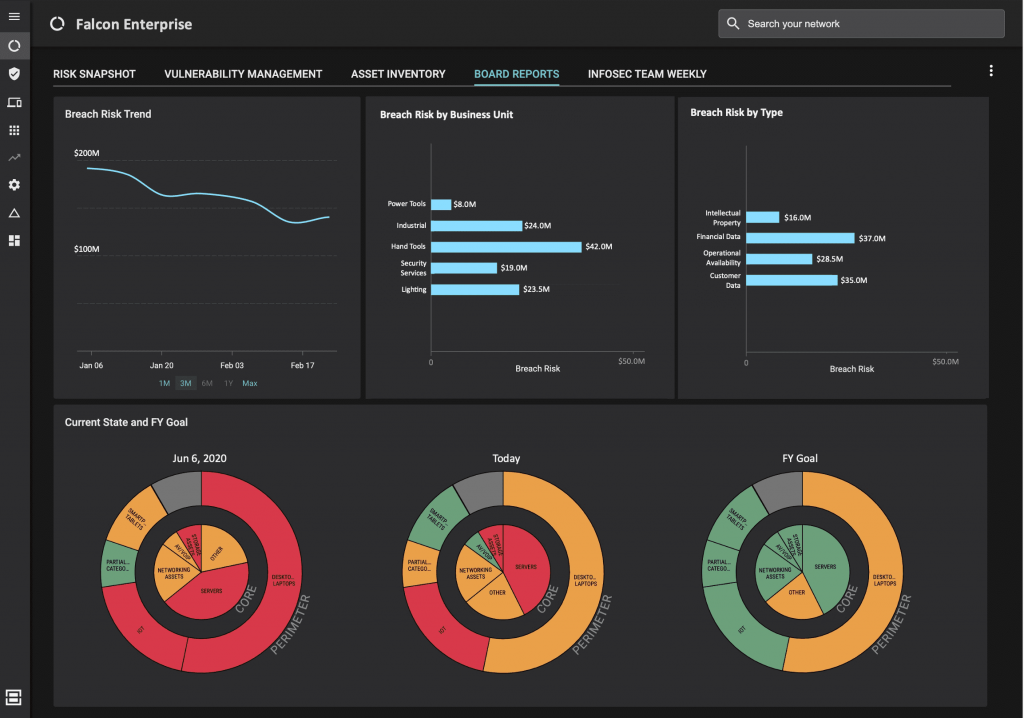Click the circular risk dashboard sidebar icon
The width and height of the screenshot is (1024, 718).
[14, 46]
